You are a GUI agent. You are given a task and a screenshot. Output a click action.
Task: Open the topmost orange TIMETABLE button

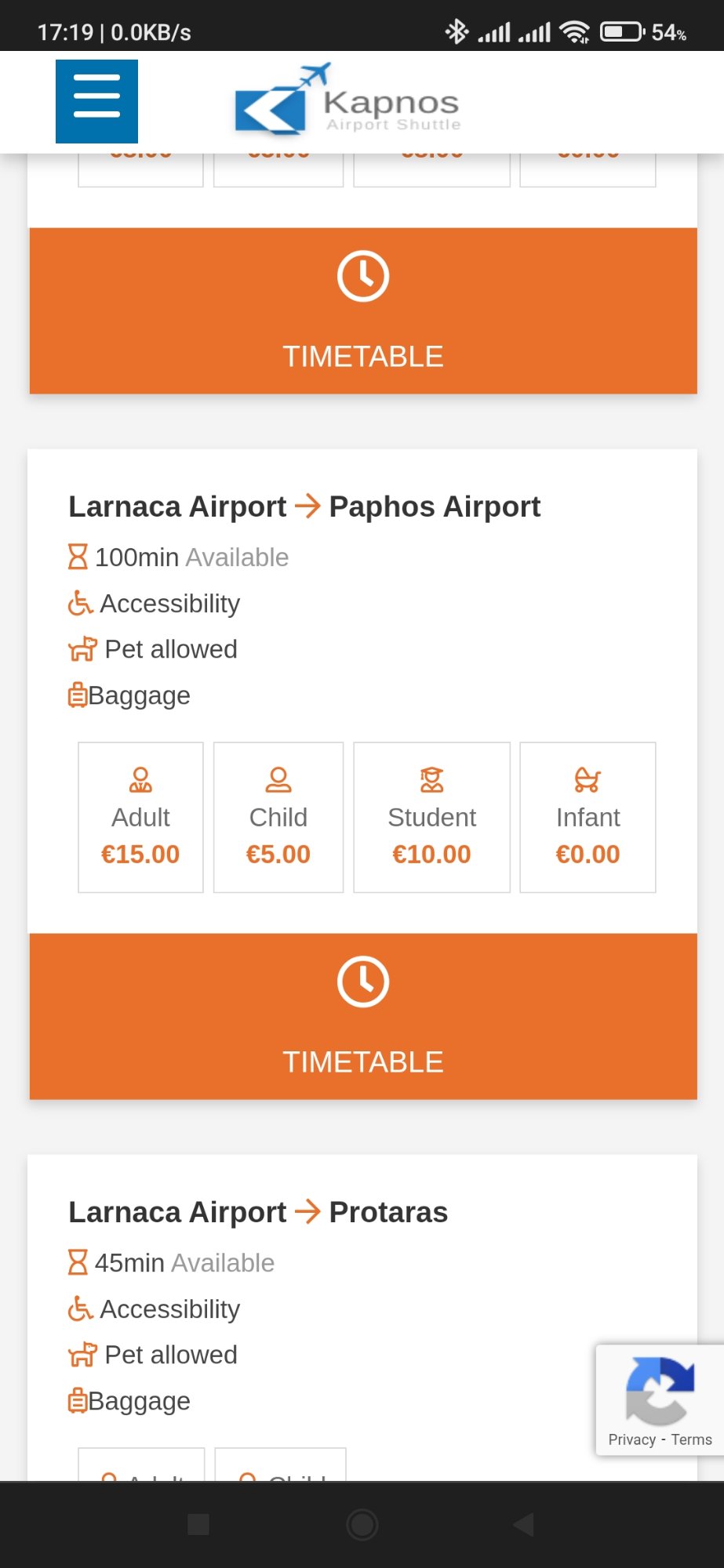[363, 310]
